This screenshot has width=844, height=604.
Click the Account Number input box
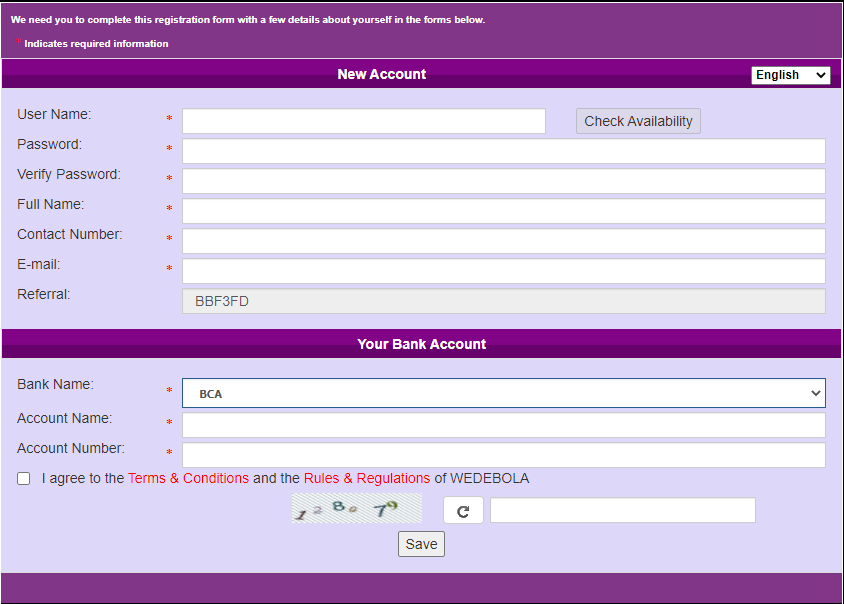[x=503, y=455]
